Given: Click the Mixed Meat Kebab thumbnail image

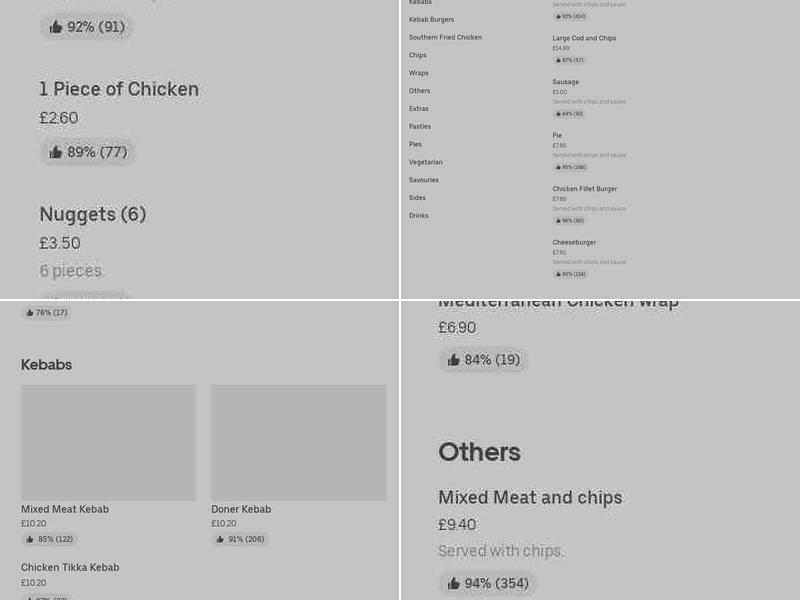Looking at the screenshot, I should [x=108, y=443].
